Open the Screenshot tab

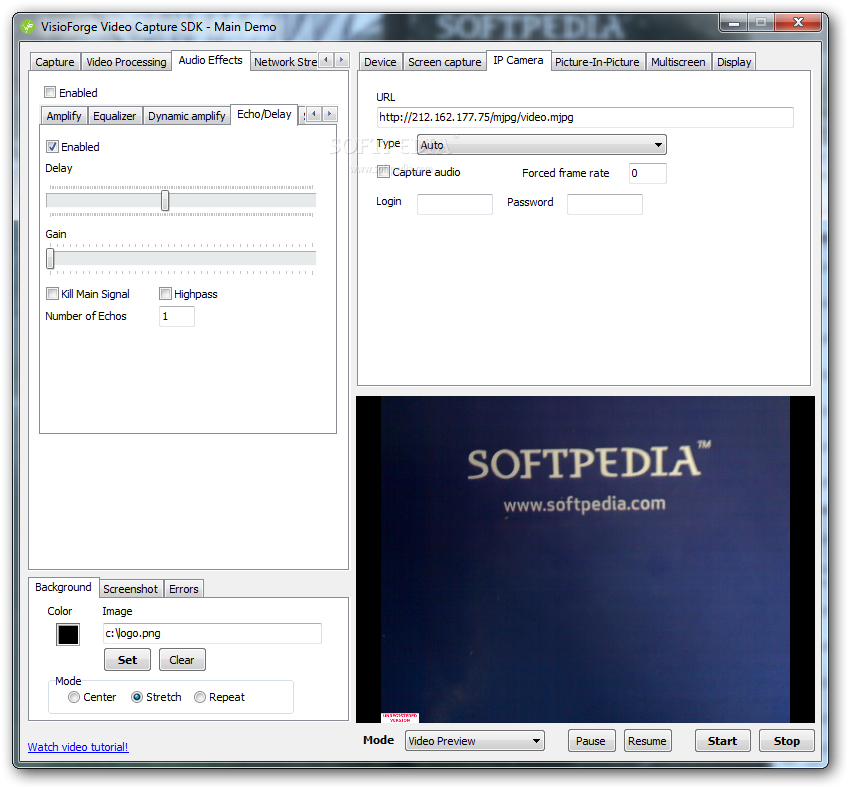[130, 589]
